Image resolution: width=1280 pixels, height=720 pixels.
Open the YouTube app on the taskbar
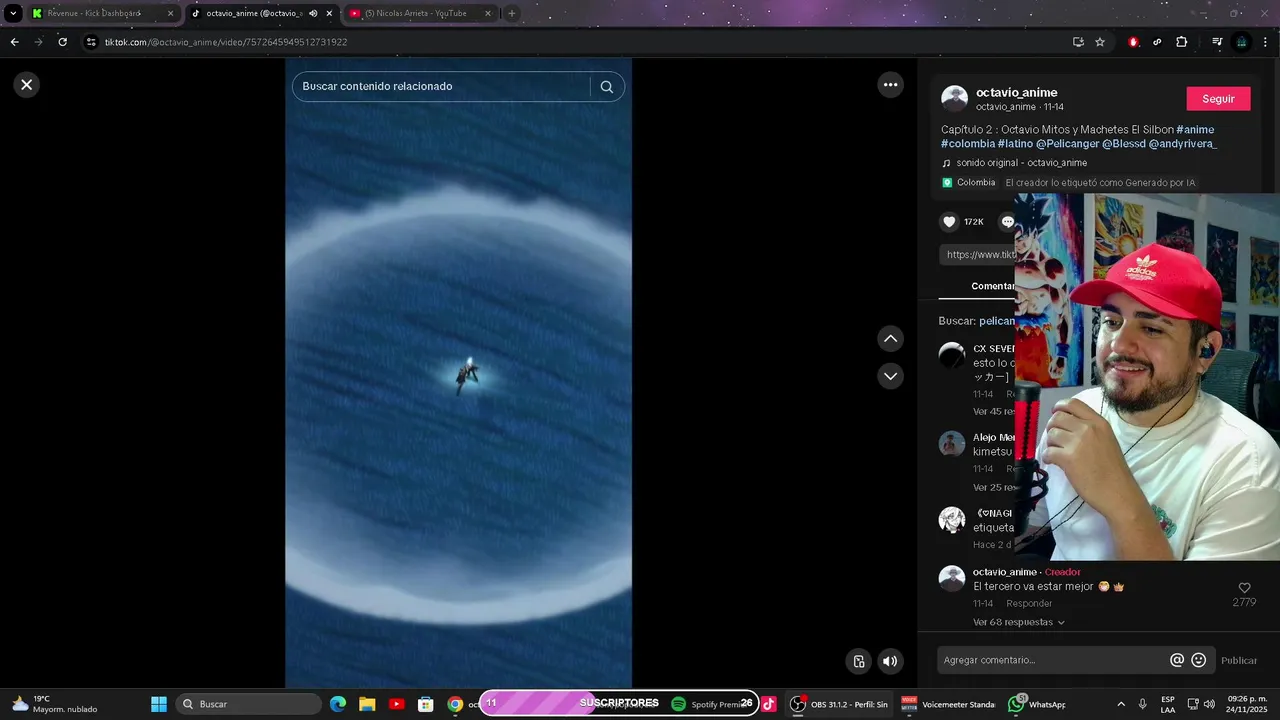396,704
